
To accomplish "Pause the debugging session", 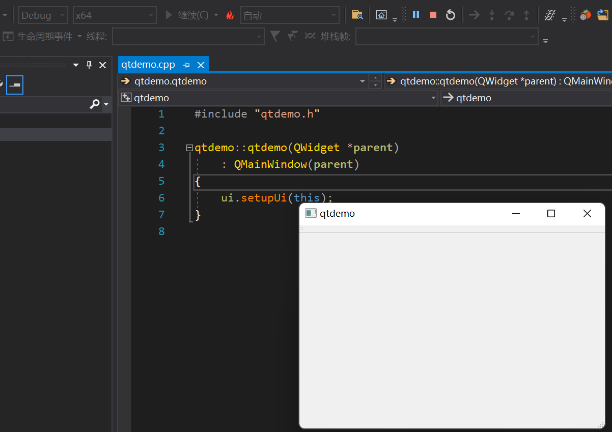I will click(x=416, y=15).
